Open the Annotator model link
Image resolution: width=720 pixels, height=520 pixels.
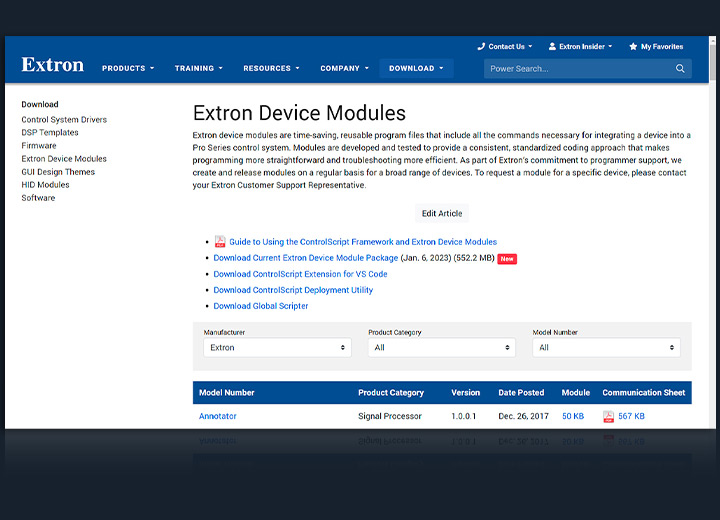217,416
